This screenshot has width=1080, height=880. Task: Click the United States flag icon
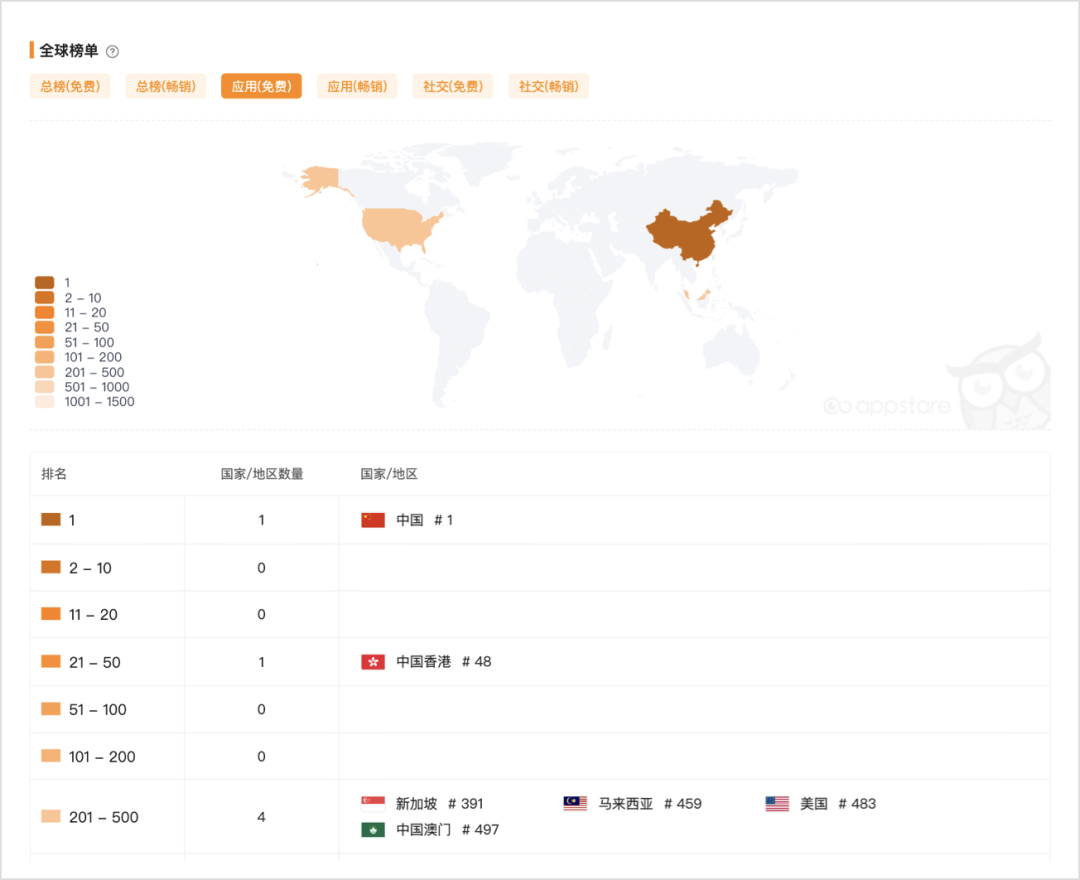coord(777,804)
